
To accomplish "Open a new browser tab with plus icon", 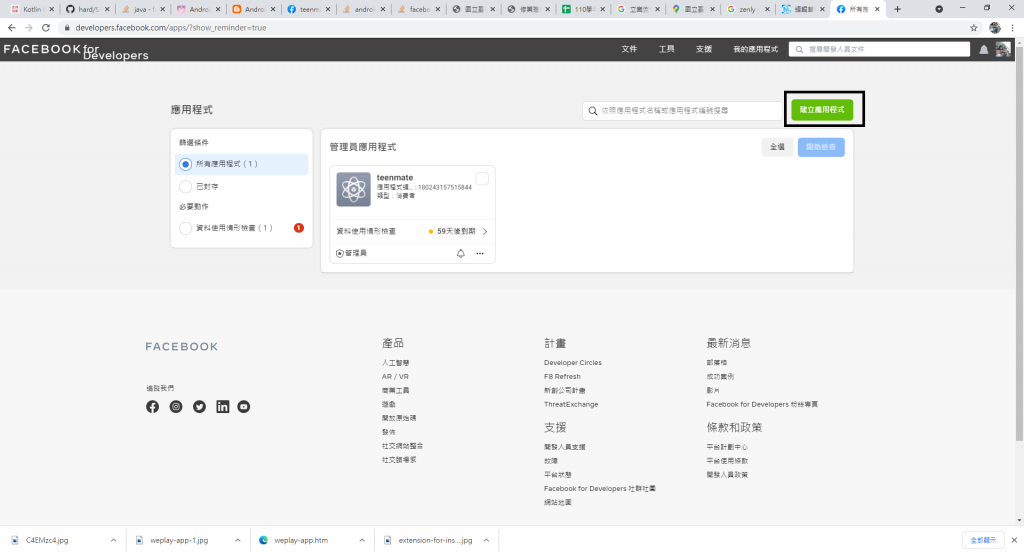I will point(897,9).
